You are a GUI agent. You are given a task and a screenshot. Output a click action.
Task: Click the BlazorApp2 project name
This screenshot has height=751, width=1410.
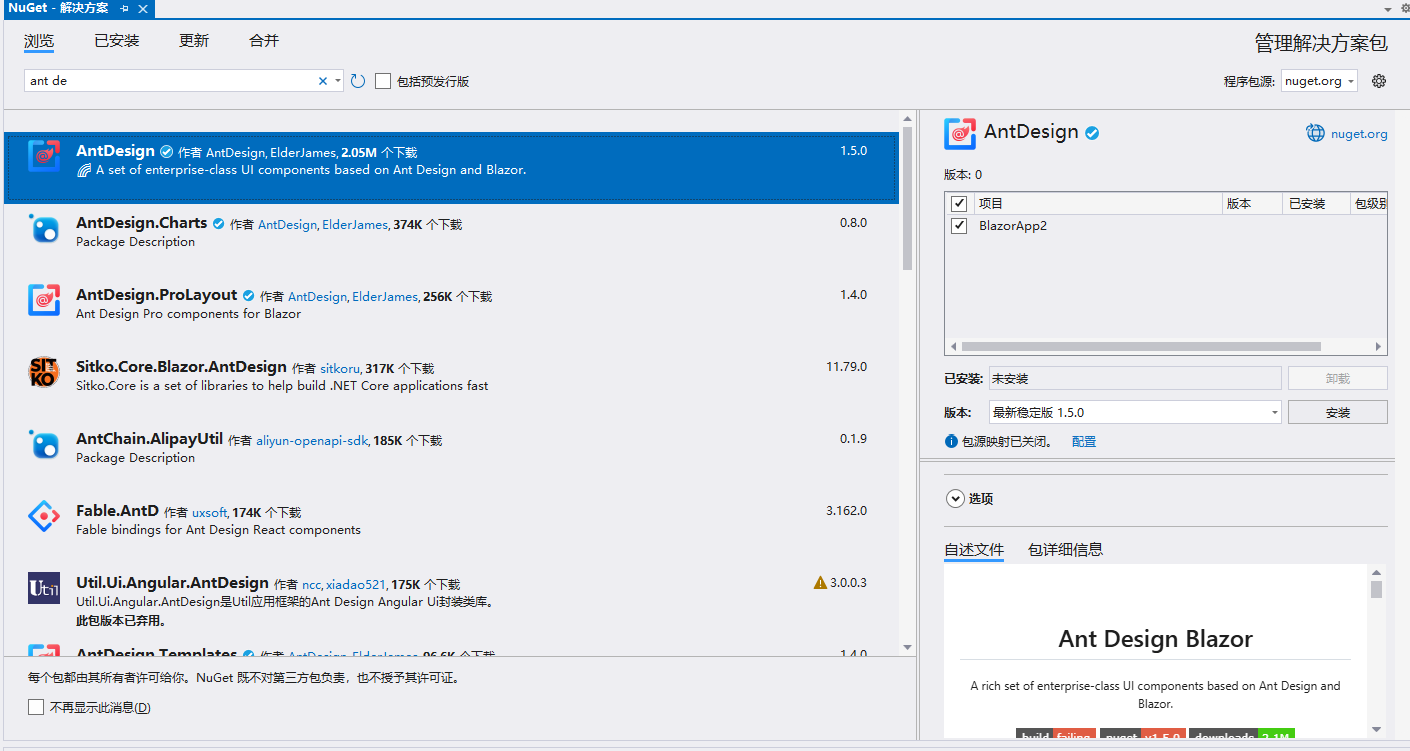(1013, 225)
